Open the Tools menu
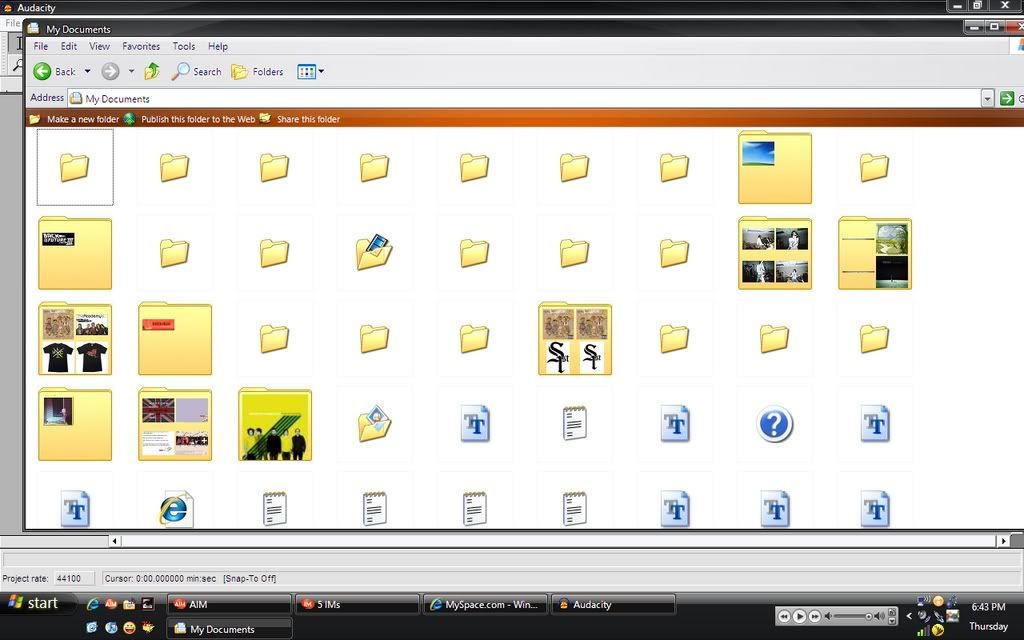This screenshot has width=1024, height=640. click(x=184, y=46)
